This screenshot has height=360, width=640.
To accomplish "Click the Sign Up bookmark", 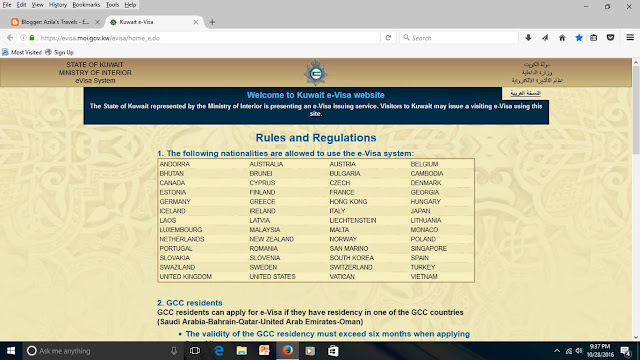I will point(60,52).
